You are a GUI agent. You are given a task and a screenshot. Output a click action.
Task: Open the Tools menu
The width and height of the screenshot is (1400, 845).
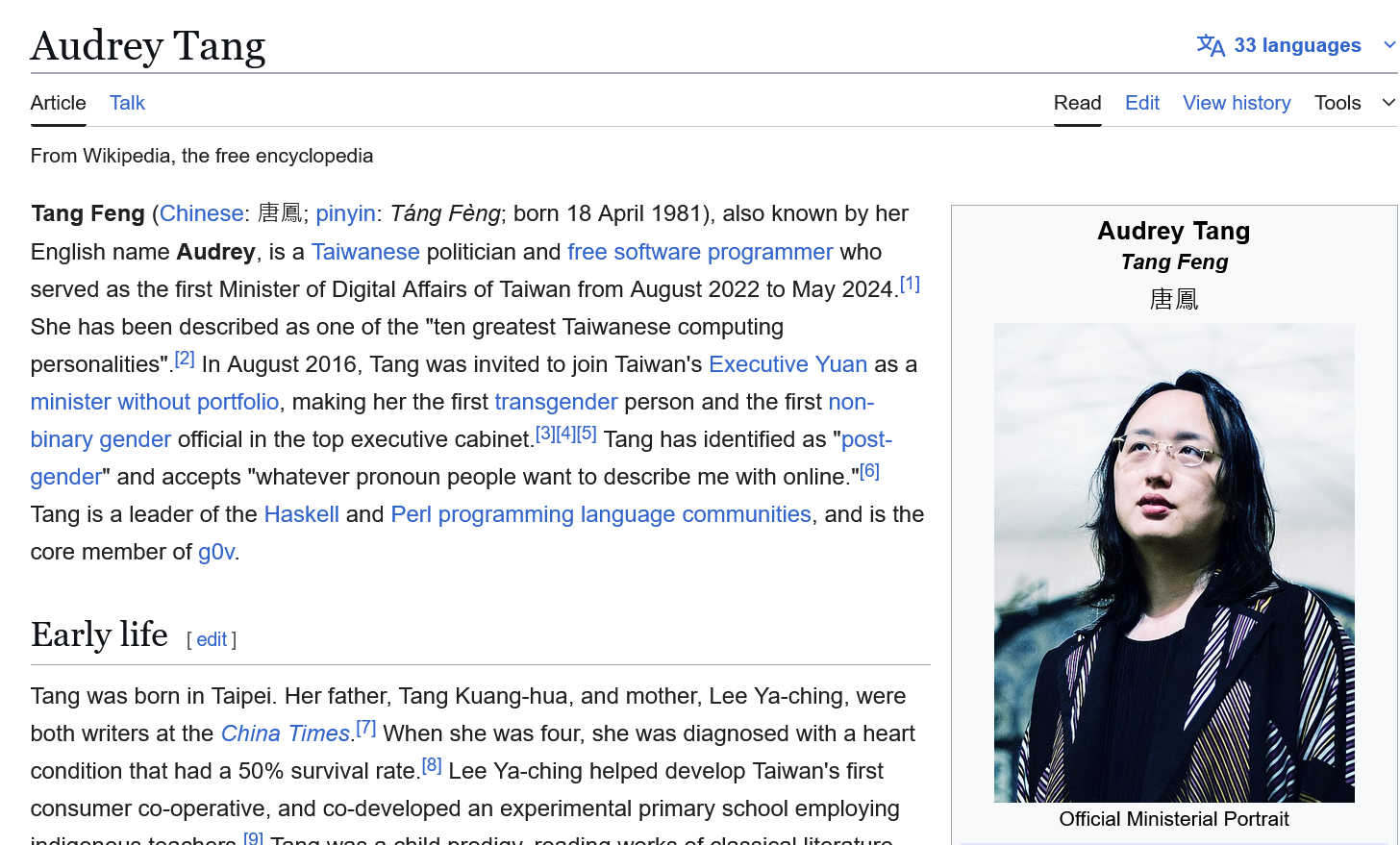pyautogui.click(x=1337, y=103)
